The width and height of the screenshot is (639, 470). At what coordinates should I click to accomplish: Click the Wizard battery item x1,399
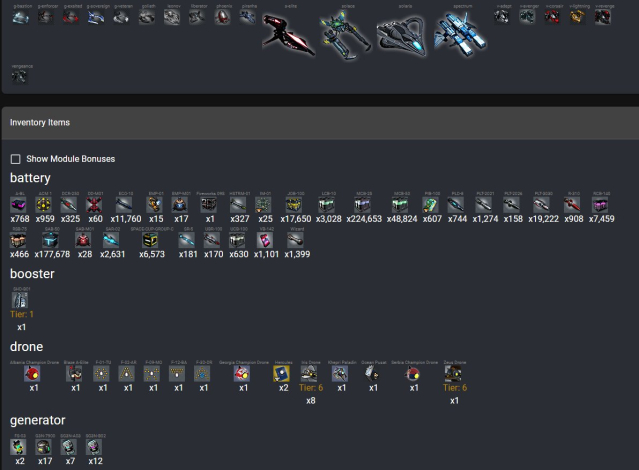coord(297,240)
